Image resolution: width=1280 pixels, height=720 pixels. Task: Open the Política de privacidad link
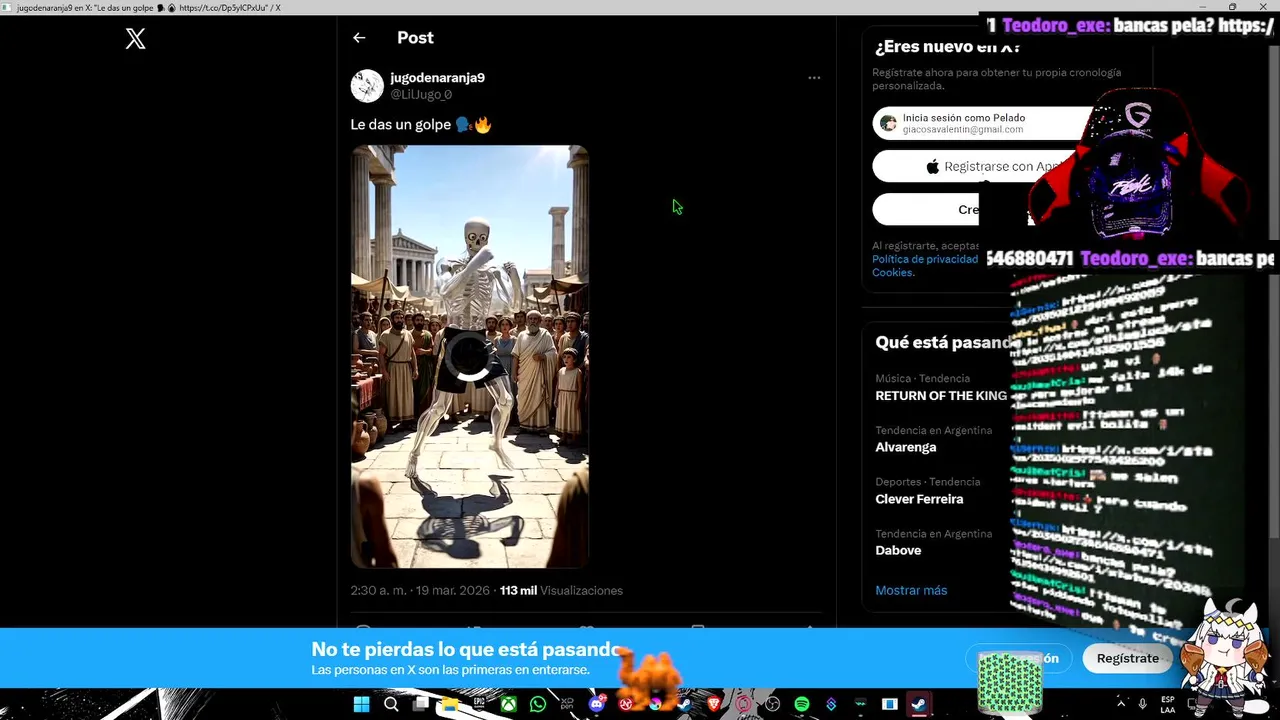pyautogui.click(x=925, y=259)
